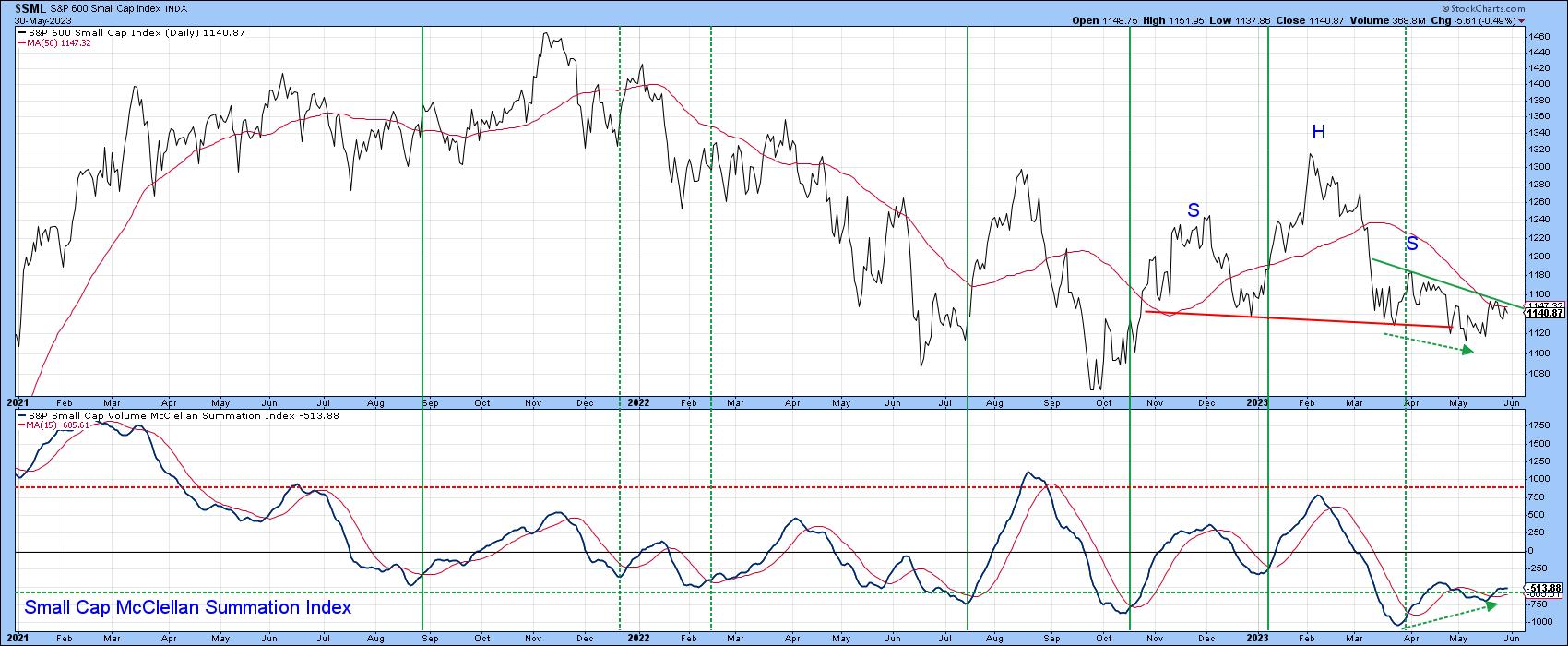Screen dimensions: 1568x646
Task: Click the 2023 year label on the bottom time axis
Action: click(x=1259, y=636)
